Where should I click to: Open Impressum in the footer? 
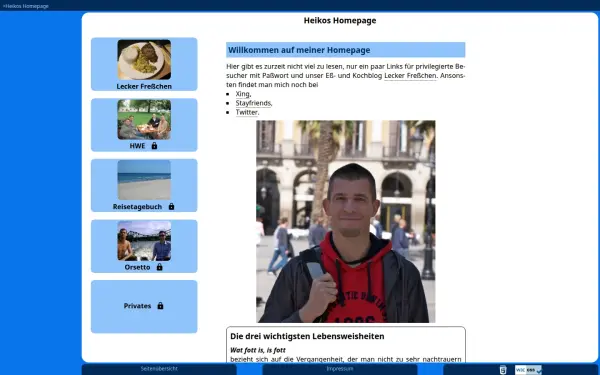[340, 369]
